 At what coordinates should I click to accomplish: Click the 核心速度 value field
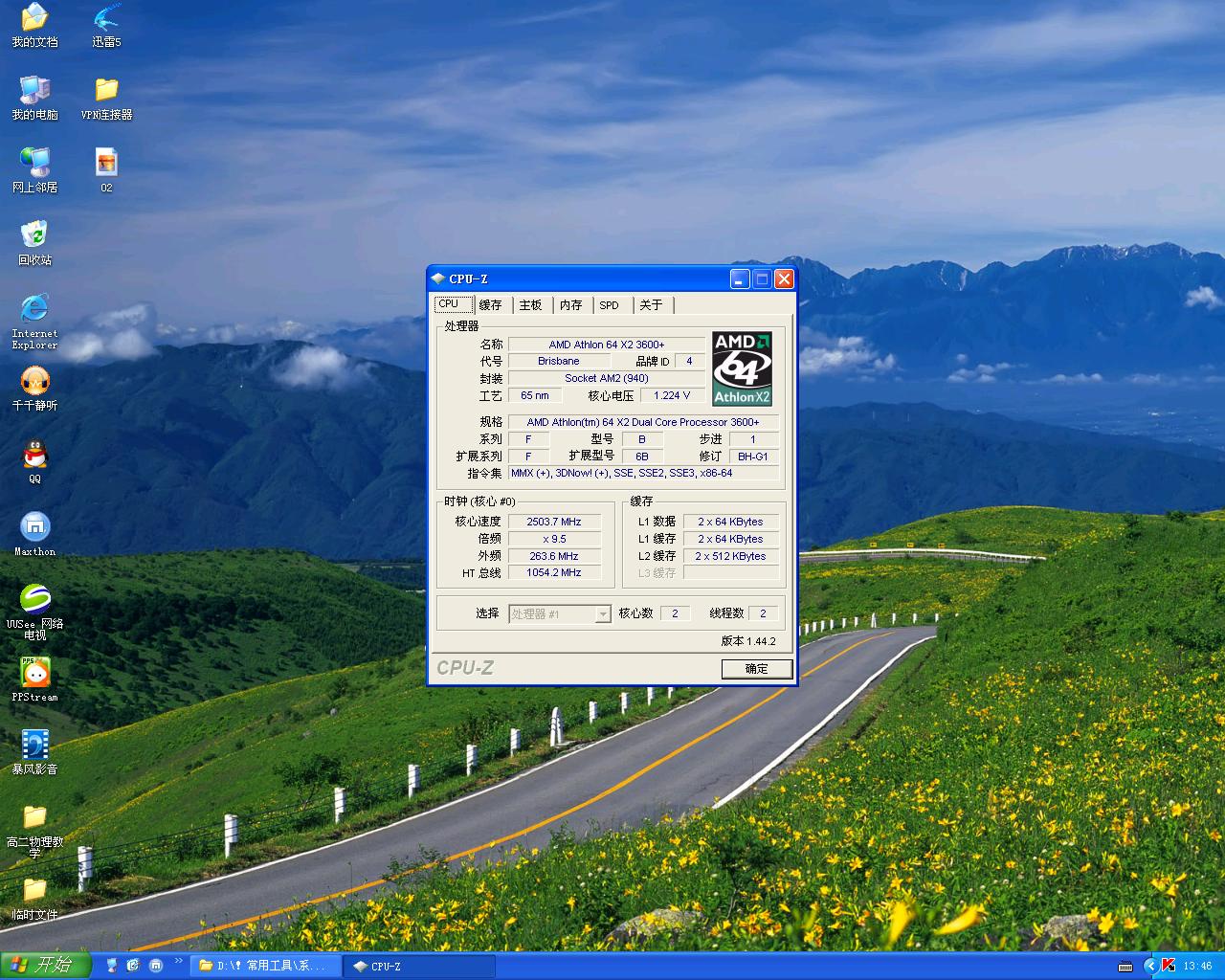[554, 522]
